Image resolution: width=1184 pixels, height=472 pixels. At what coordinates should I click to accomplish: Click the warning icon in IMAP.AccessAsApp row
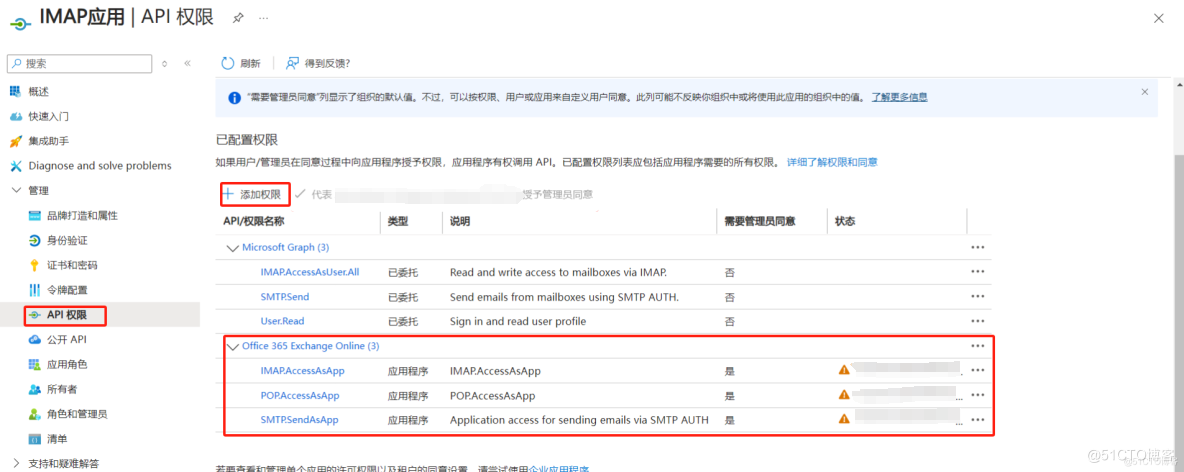[843, 369]
